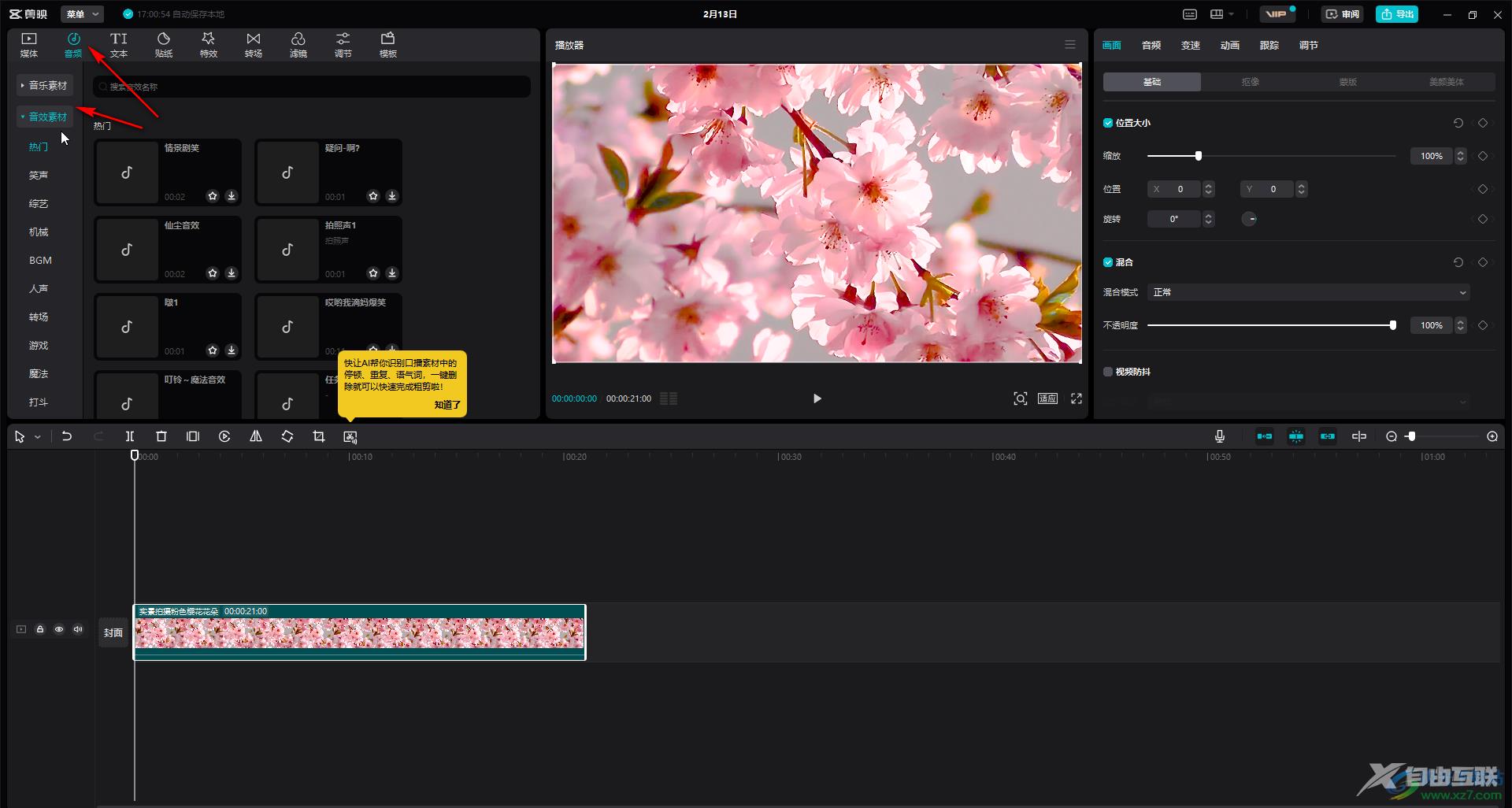1512x808 pixels.
Task: Switch to the 动画 tab
Action: click(x=1230, y=46)
